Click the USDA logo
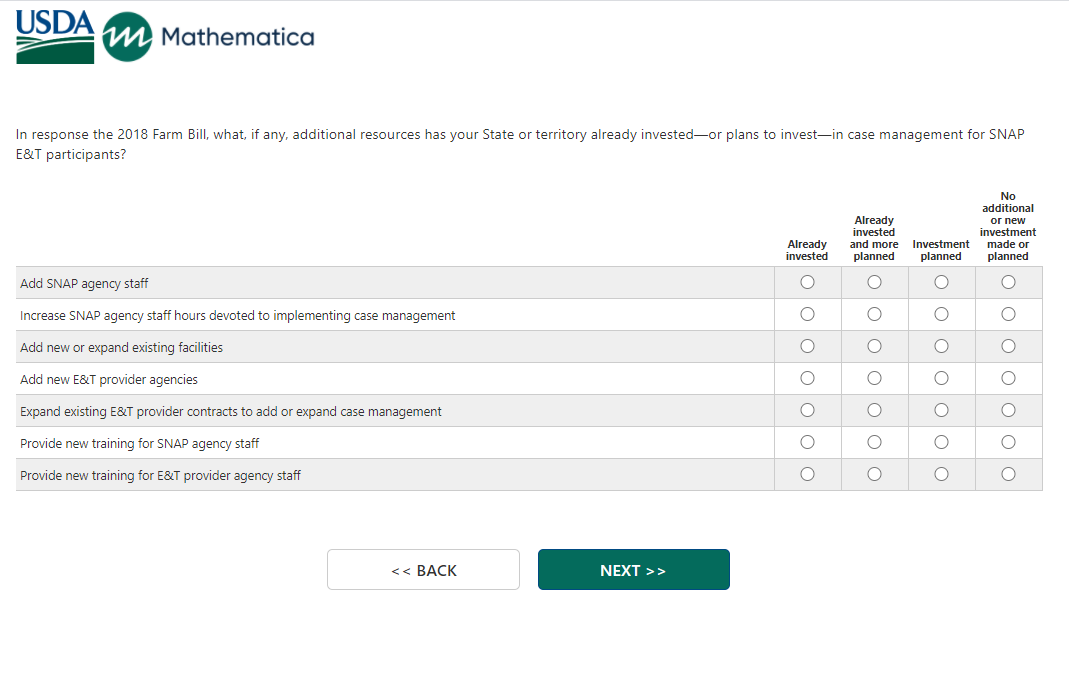 [x=55, y=37]
